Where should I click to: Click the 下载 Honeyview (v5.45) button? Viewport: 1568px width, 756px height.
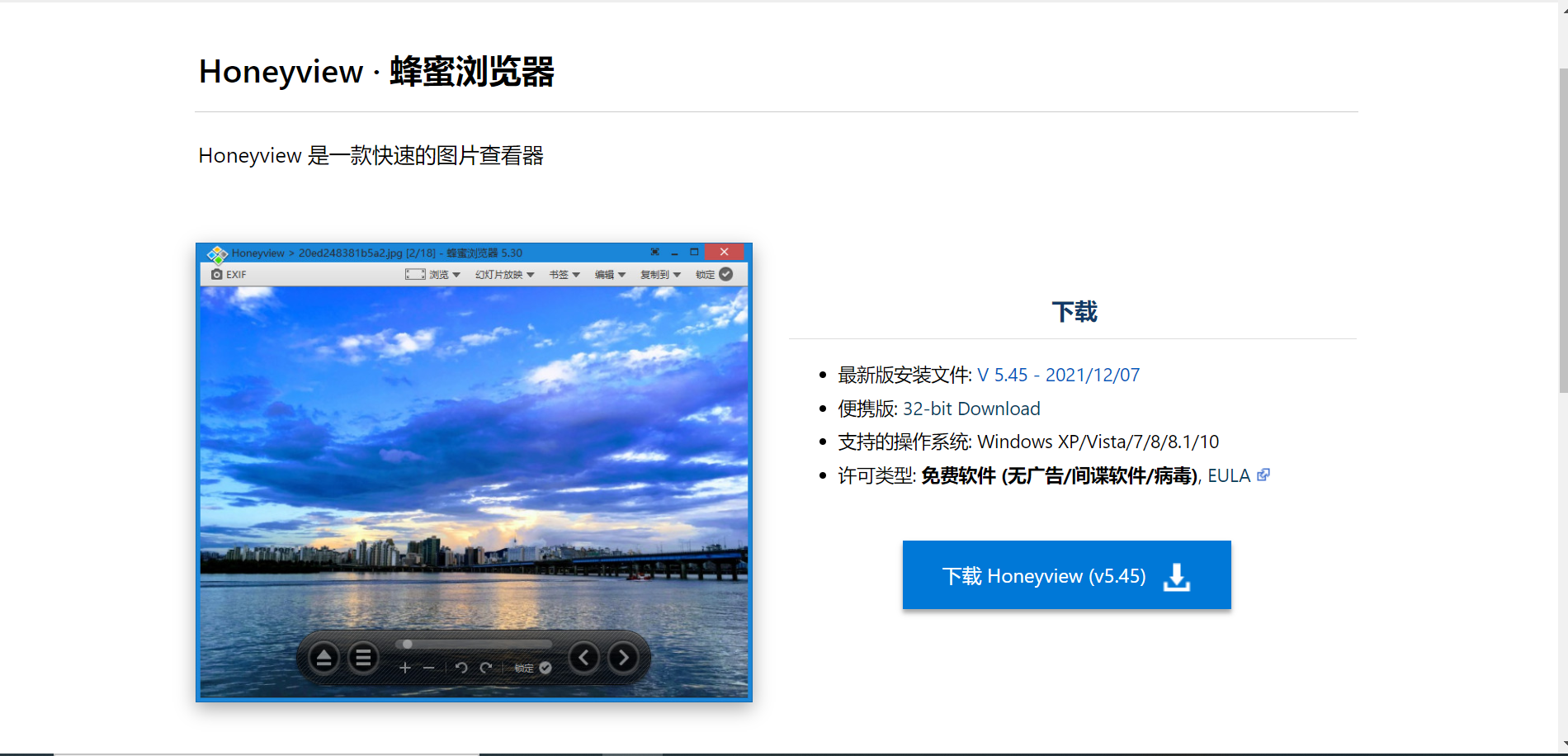pos(1065,575)
